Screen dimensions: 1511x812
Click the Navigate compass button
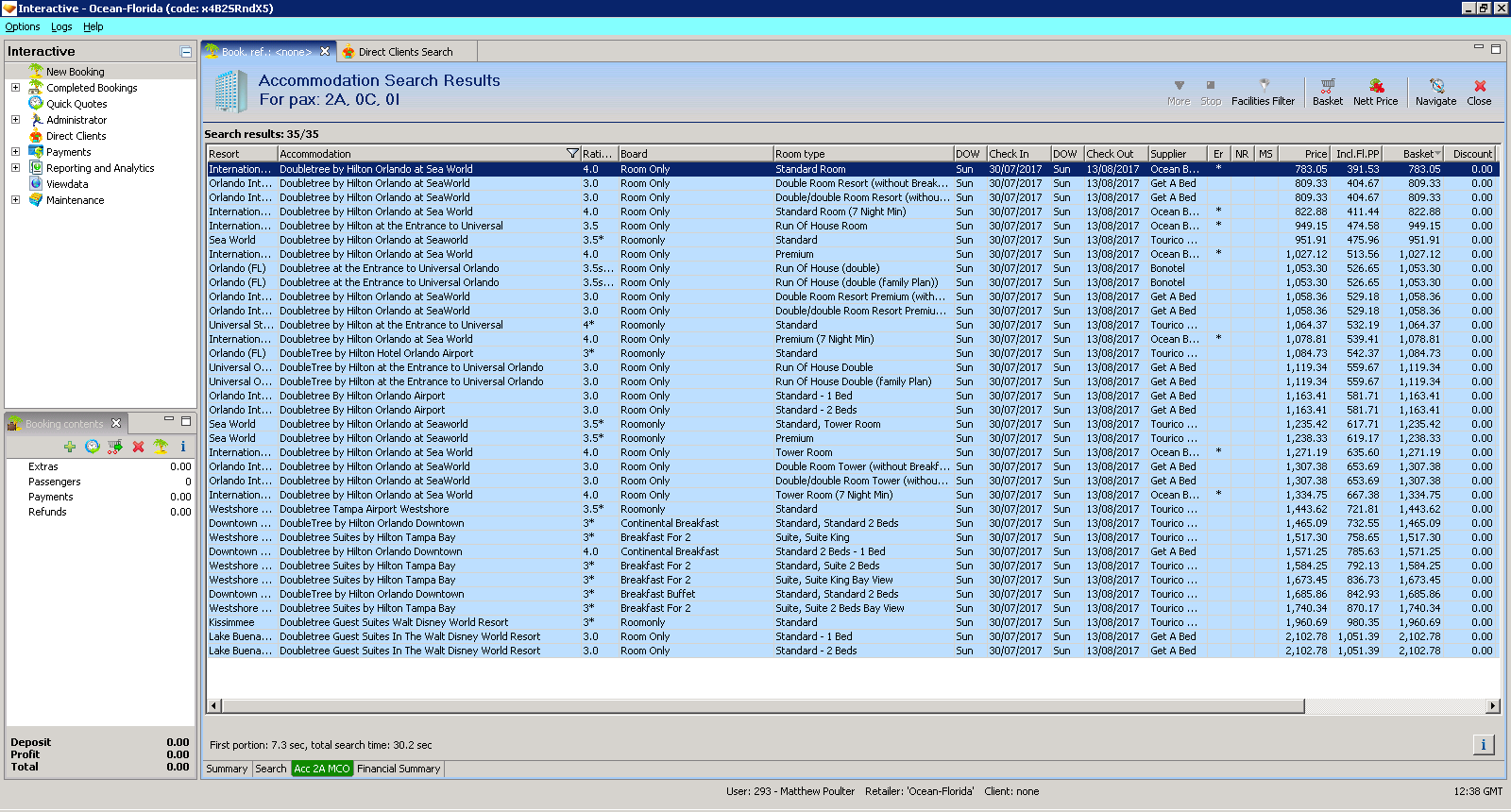[x=1435, y=93]
